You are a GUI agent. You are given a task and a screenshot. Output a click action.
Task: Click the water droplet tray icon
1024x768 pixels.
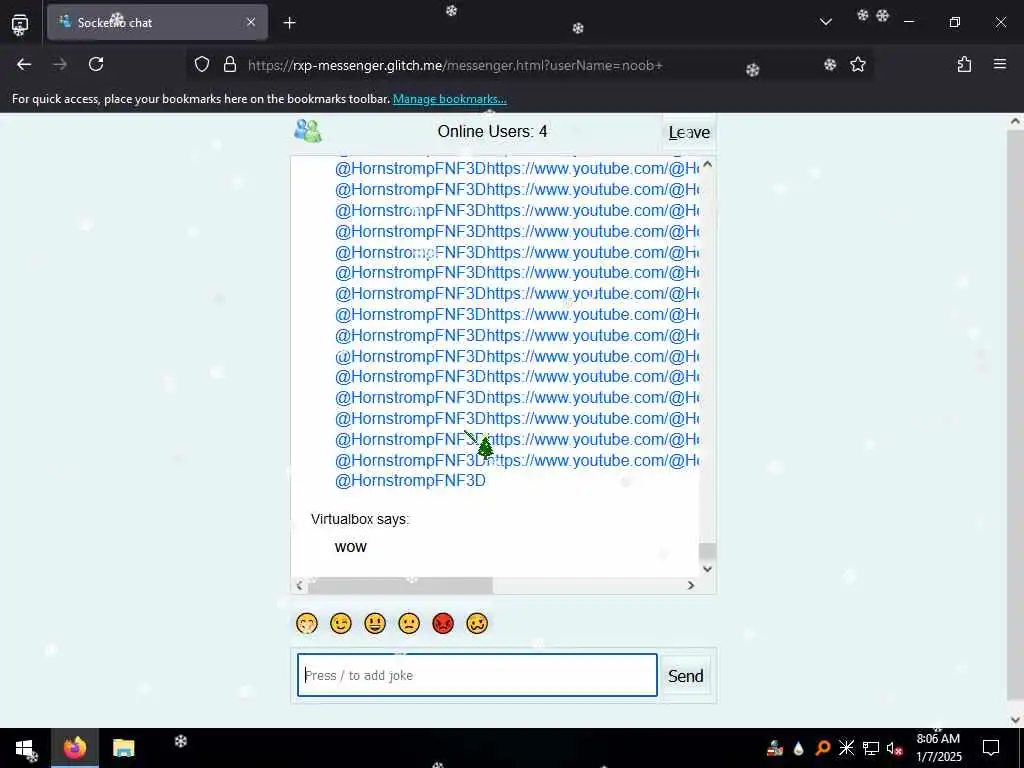[x=799, y=748]
